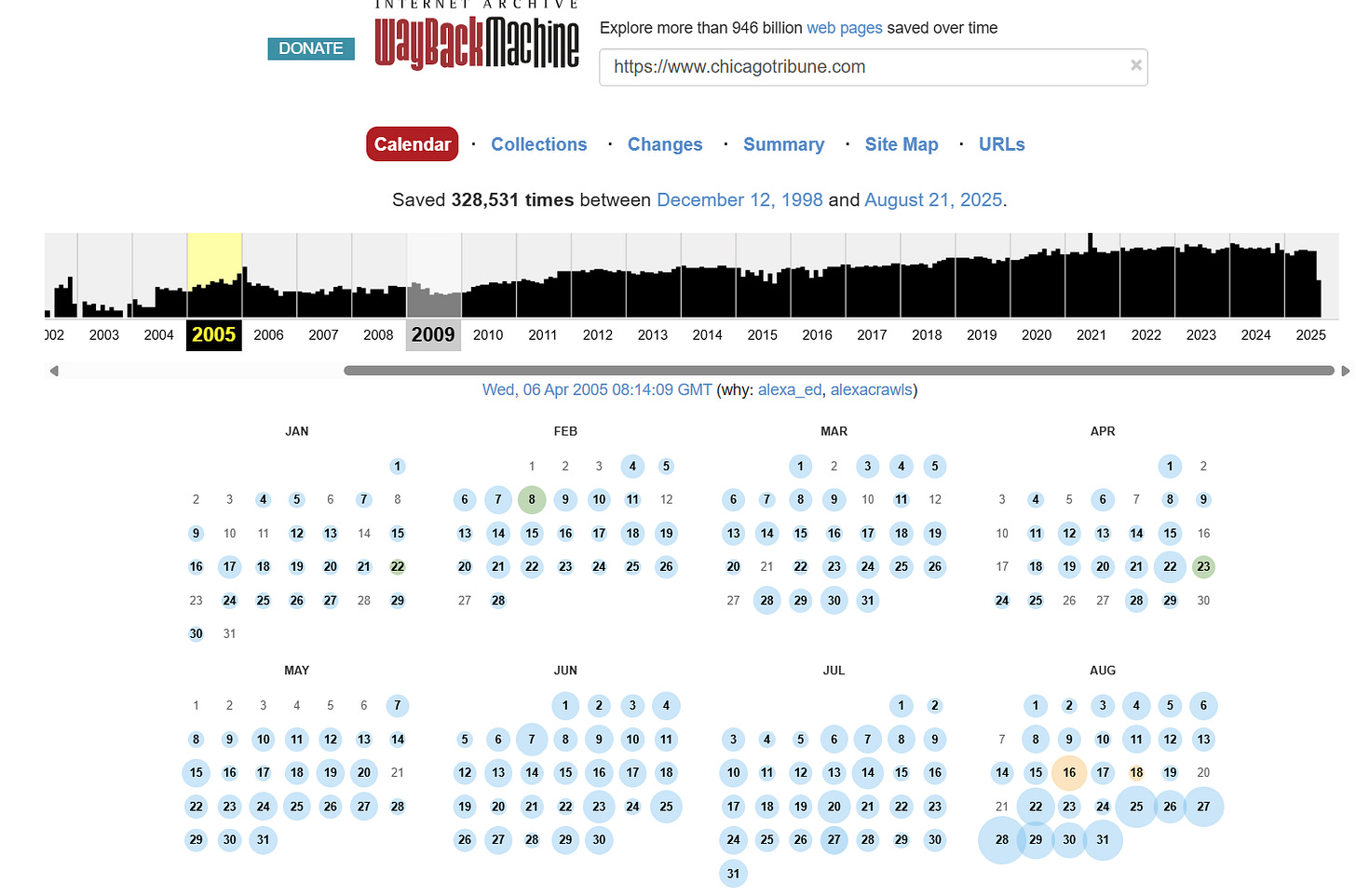Viewport: 1356px width, 896px height.
Task: Select year 2009 in the timeline
Action: click(433, 334)
